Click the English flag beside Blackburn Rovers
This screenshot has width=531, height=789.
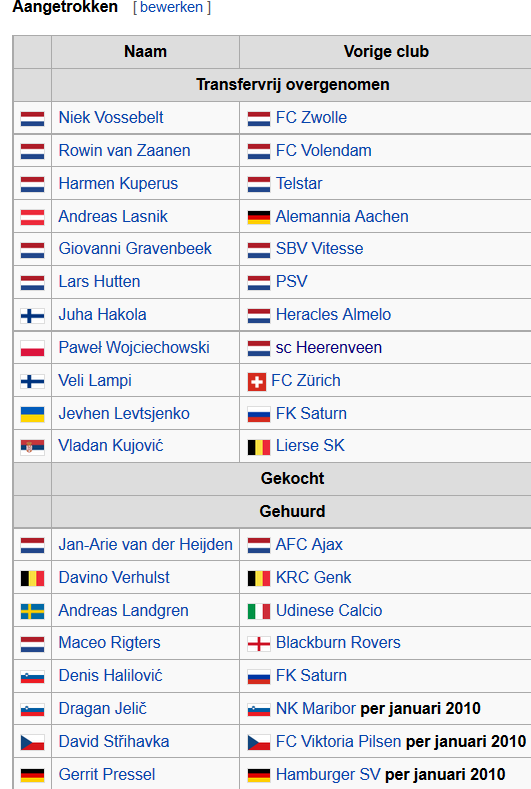[x=259, y=644]
